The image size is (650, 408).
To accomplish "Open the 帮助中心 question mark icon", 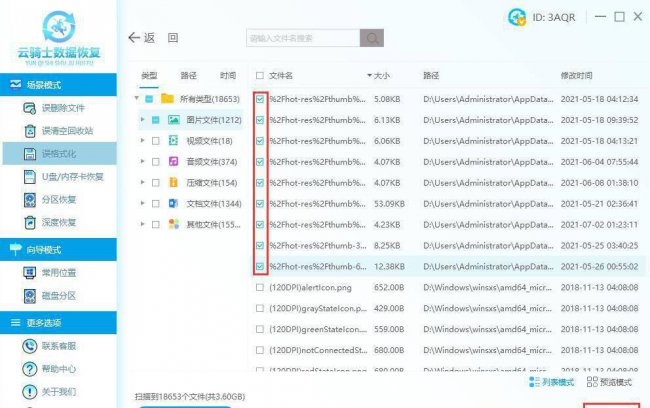I will click(x=30, y=369).
